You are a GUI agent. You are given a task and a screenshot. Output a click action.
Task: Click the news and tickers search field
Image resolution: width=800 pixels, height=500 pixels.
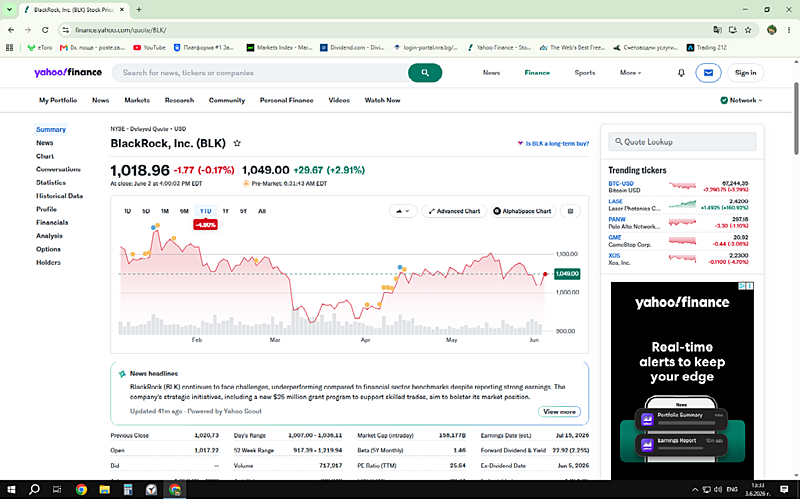260,73
